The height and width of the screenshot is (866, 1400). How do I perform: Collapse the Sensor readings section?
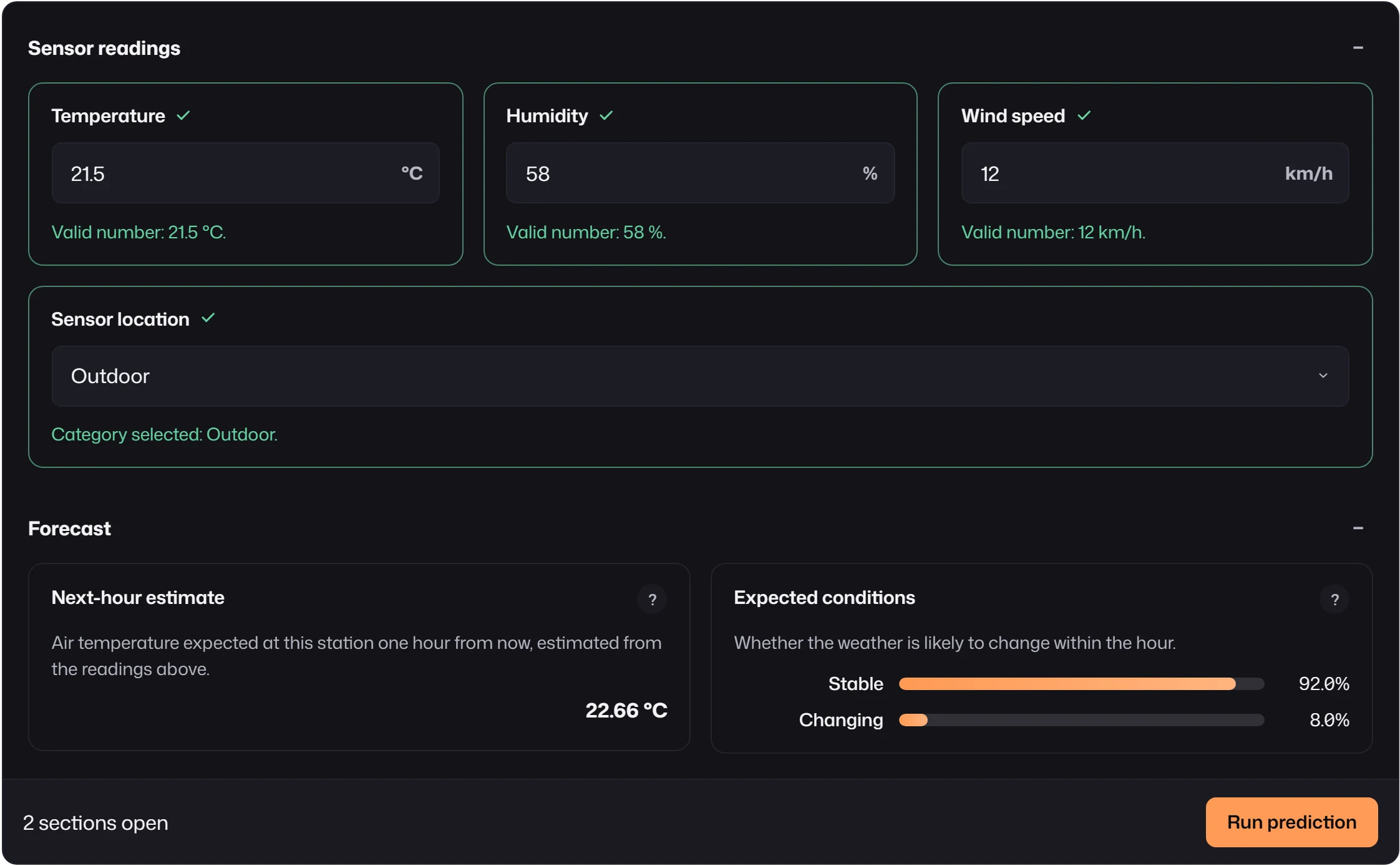tap(1358, 48)
